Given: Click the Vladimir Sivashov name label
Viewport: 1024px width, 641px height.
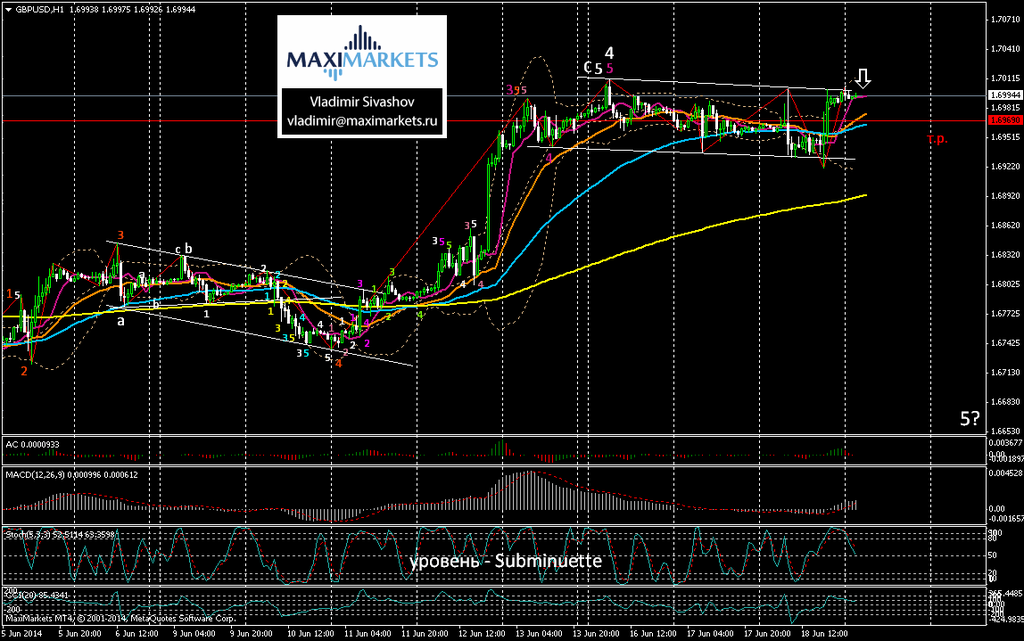Looking at the screenshot, I should [362, 102].
